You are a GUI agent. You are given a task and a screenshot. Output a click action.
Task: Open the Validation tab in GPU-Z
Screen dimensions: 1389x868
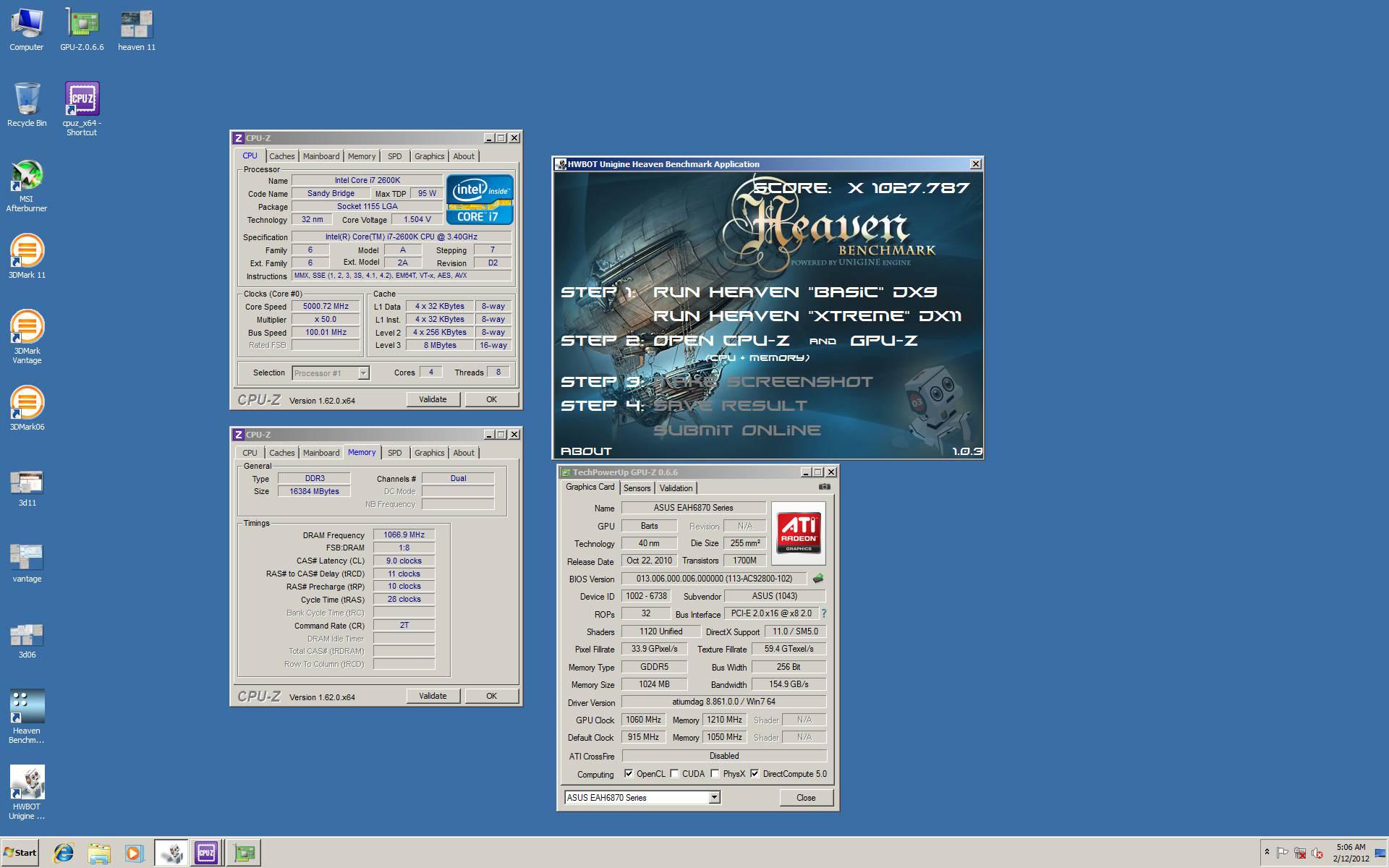point(676,488)
